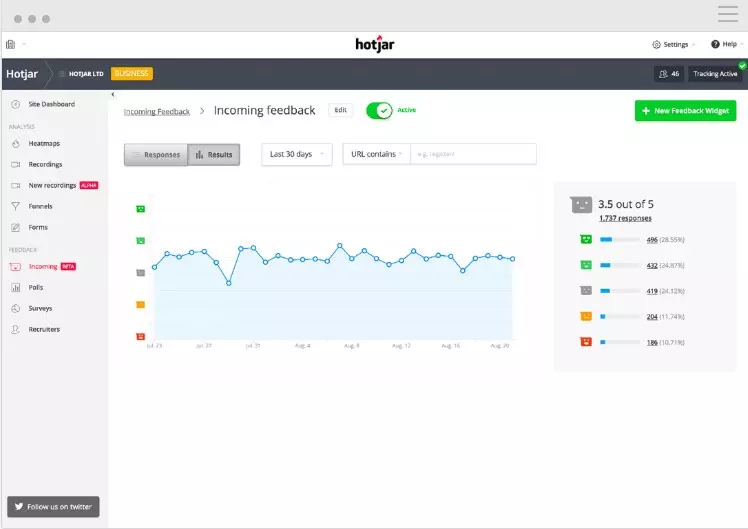The width and height of the screenshot is (748, 529).
Task: Open the Settings menu
Action: [x=674, y=44]
